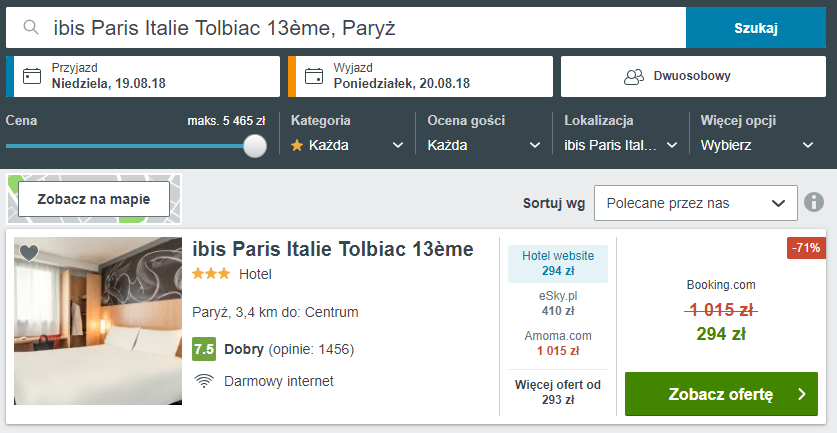Screen dimensions: 837x433
Task: Expand the Kategoria dropdown
Action: tap(347, 145)
